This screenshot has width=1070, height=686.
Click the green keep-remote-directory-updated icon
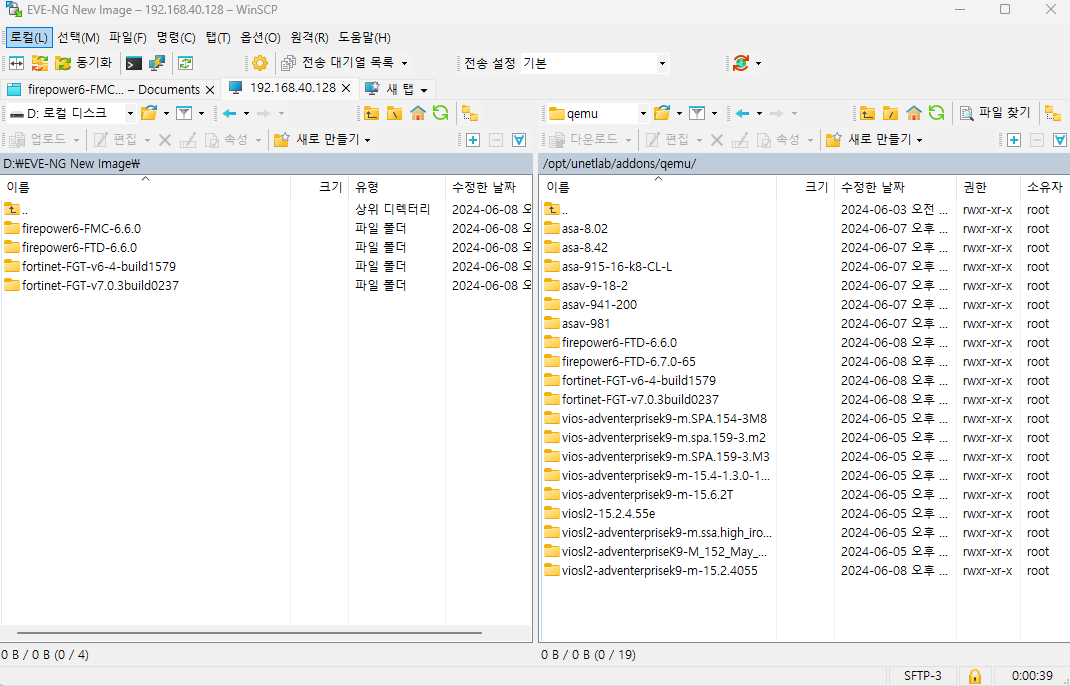186,63
